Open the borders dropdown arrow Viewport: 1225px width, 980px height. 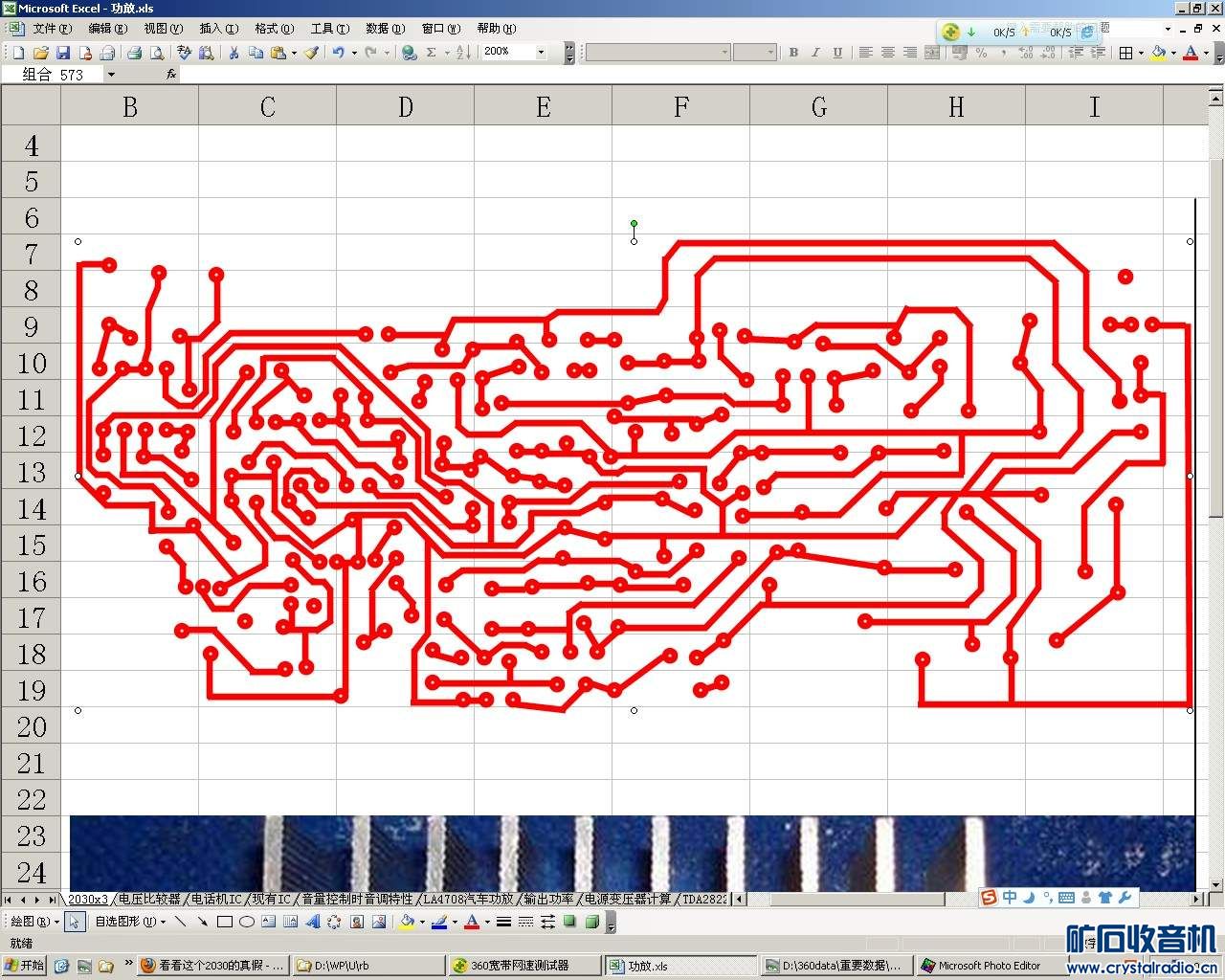point(1141,53)
